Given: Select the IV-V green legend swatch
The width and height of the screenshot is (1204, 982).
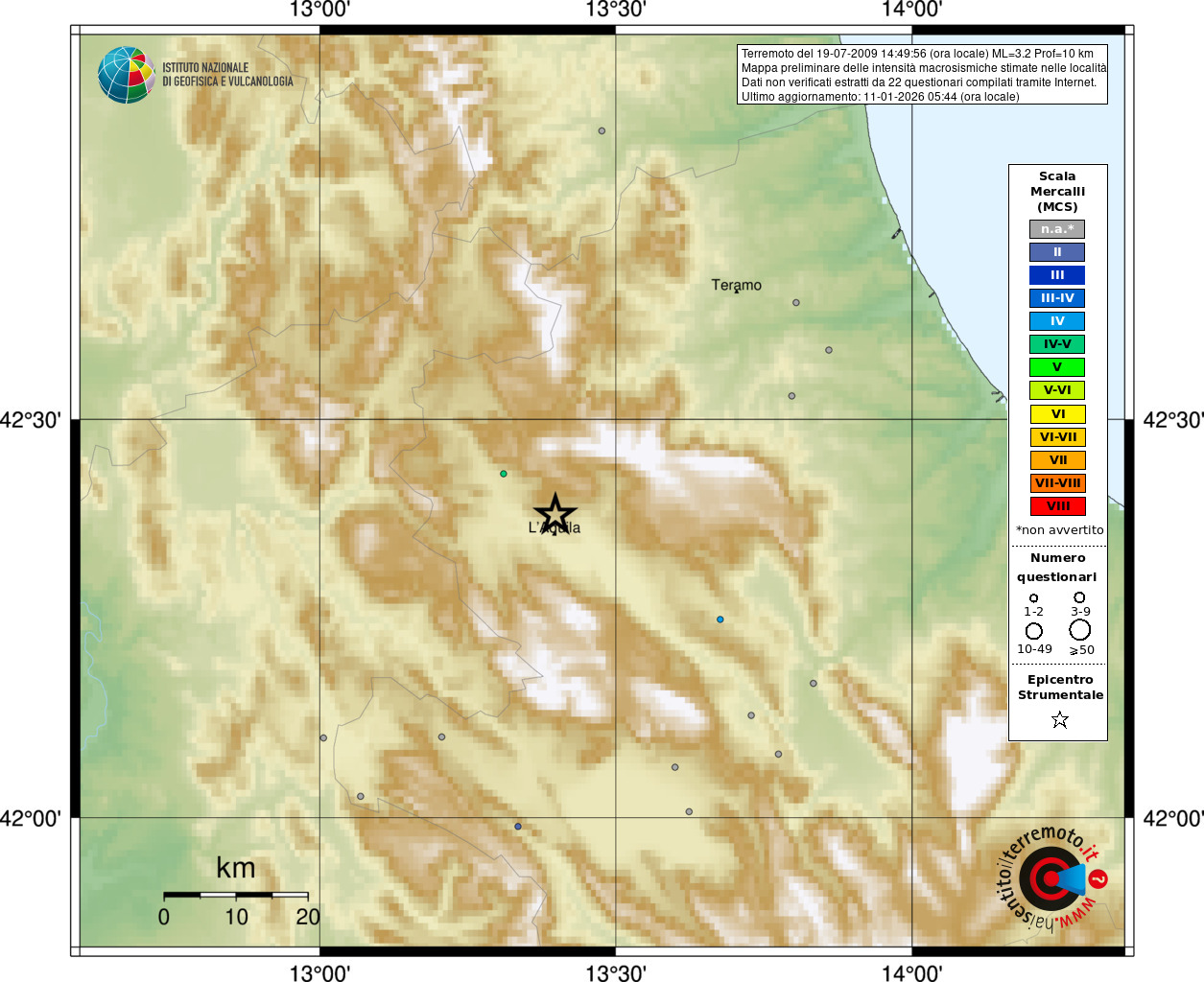Looking at the screenshot, I should click(x=1057, y=344).
